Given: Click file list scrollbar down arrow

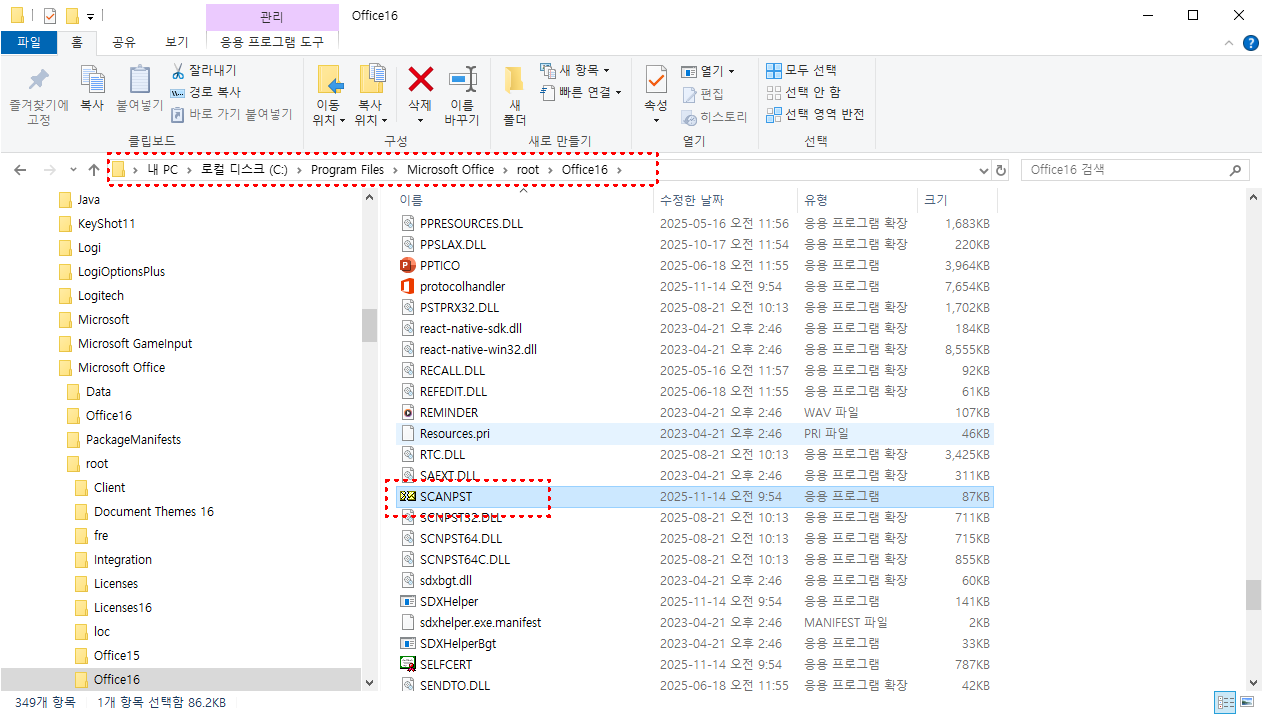Looking at the screenshot, I should 1253,684.
